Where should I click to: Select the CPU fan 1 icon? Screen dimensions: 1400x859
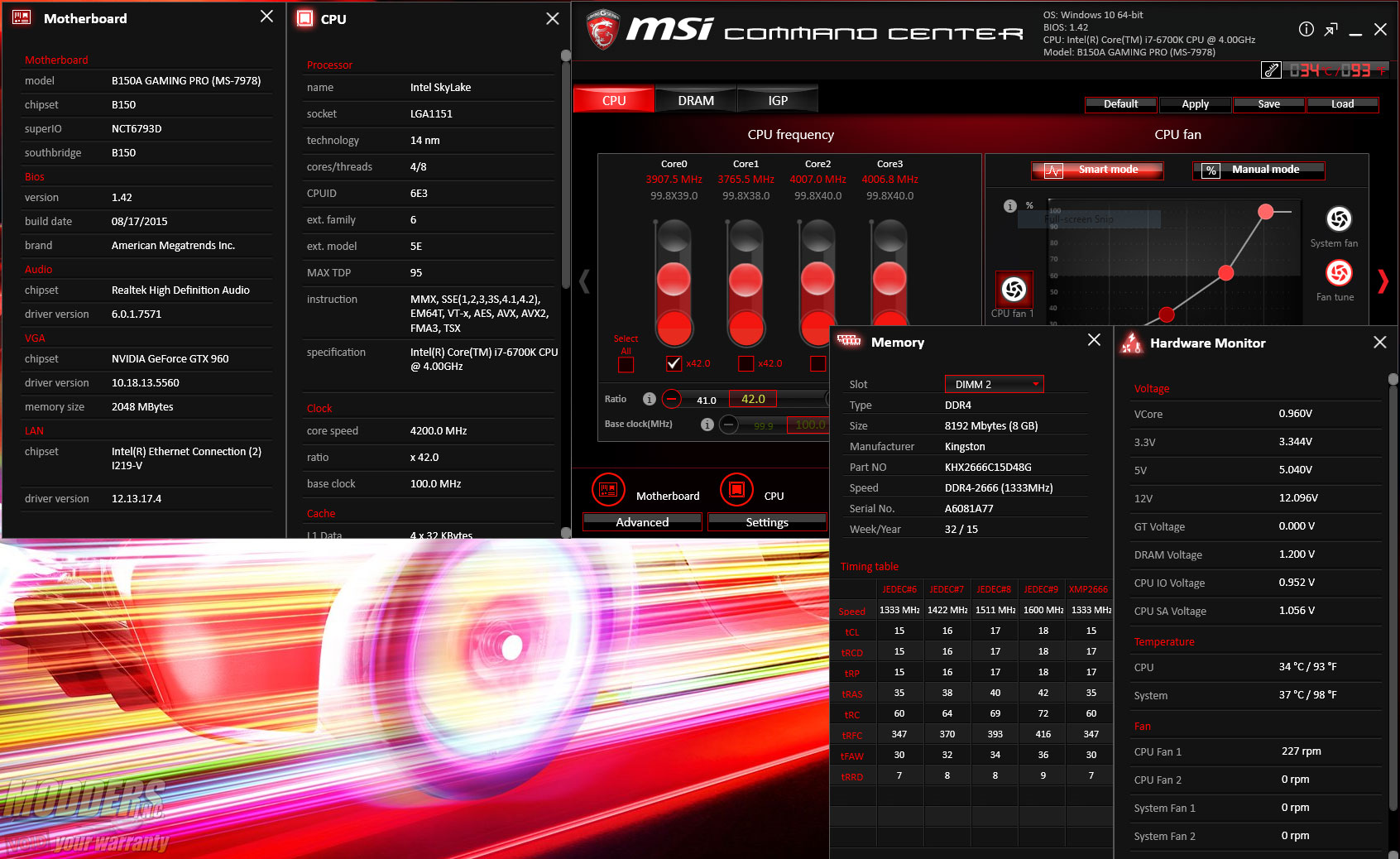[1014, 290]
